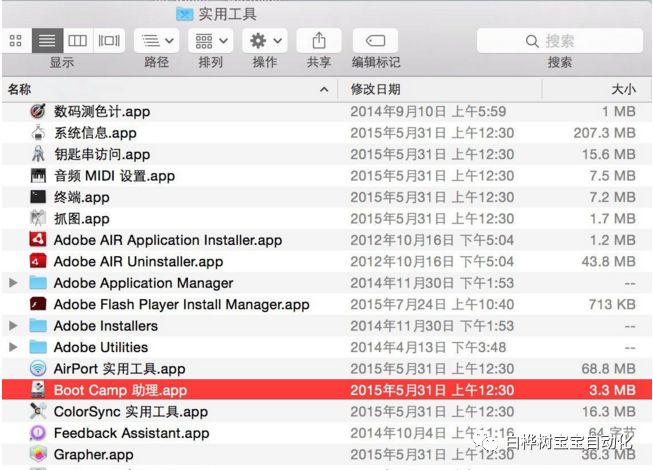Click the 68.8 MB size value
The width and height of the screenshot is (653, 470).
click(609, 368)
